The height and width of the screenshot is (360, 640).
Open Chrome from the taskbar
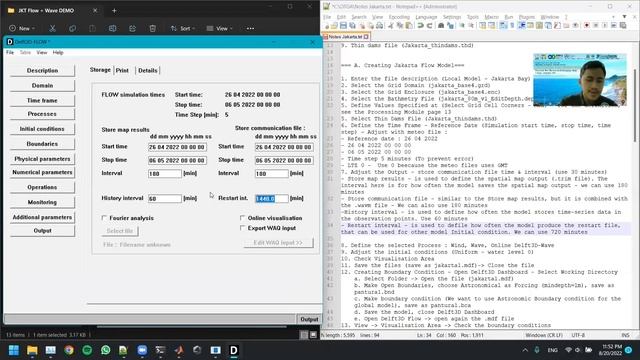pos(69,350)
